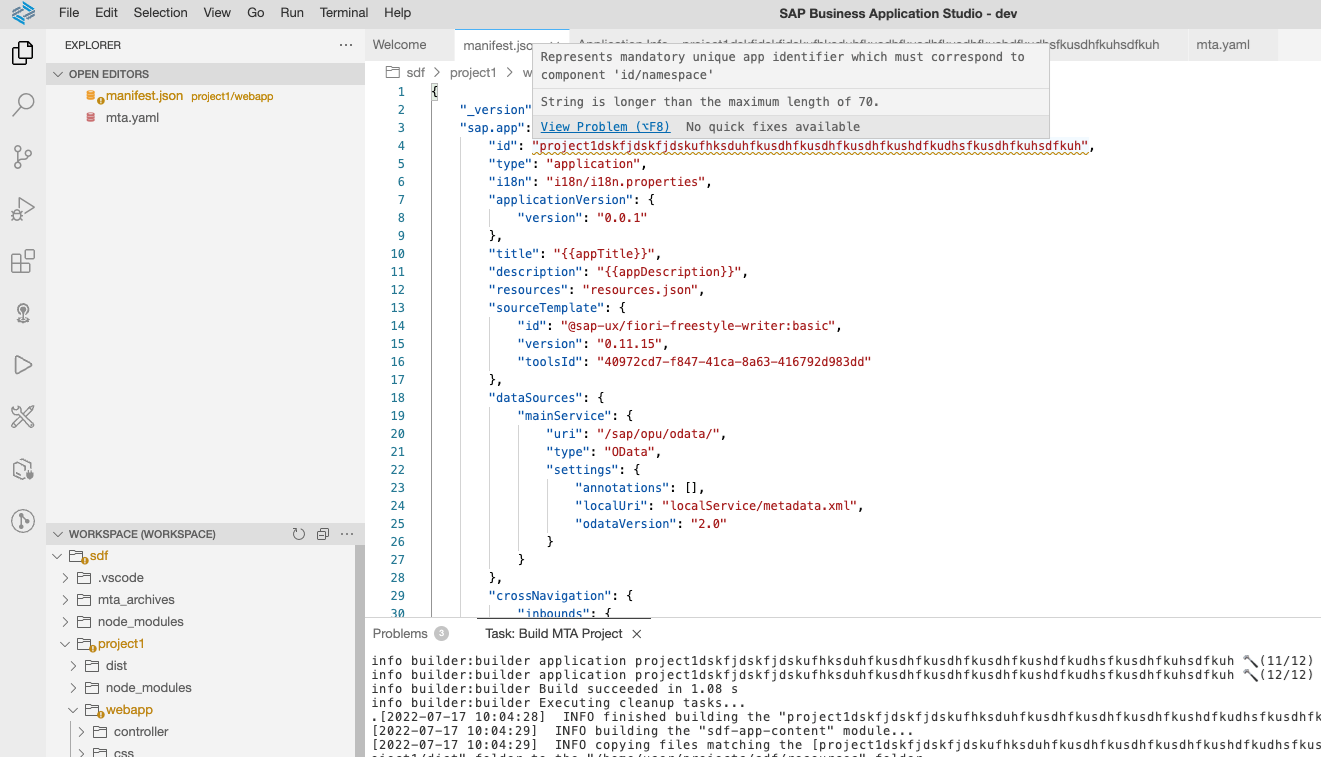1321x757 pixels.
Task: Click "@sap-ux/fiori-freestyle-writer:basic" text
Action: [699, 326]
